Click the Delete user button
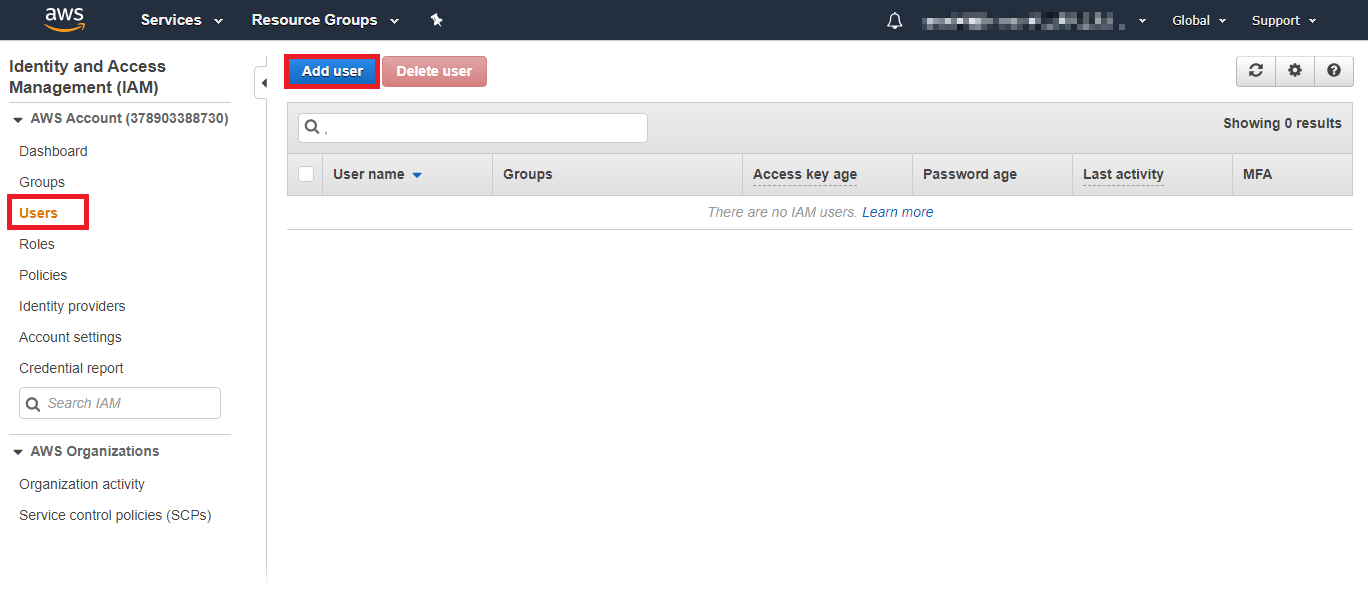1368x603 pixels. pos(434,71)
